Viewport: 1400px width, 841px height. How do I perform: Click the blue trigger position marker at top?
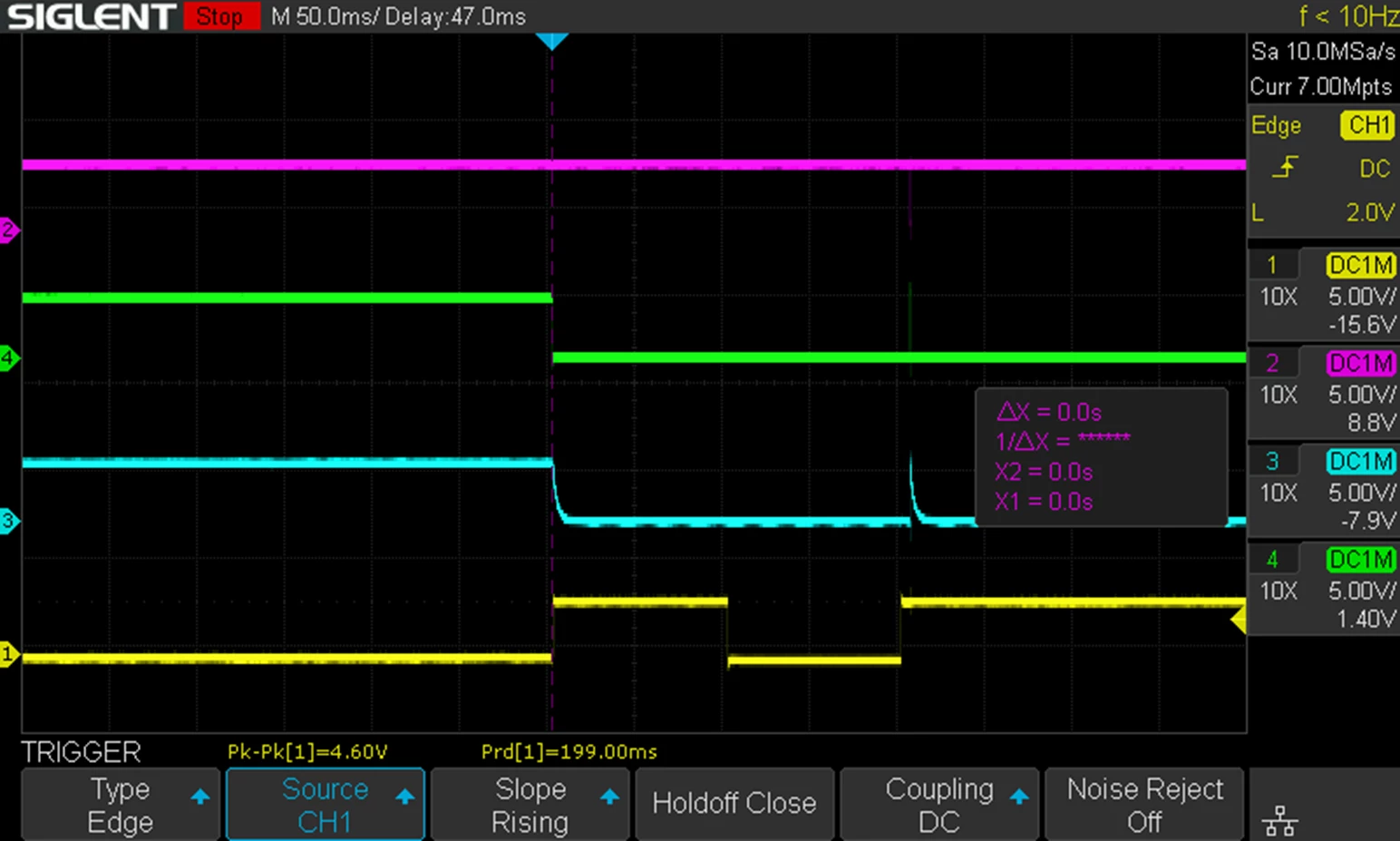pos(551,41)
